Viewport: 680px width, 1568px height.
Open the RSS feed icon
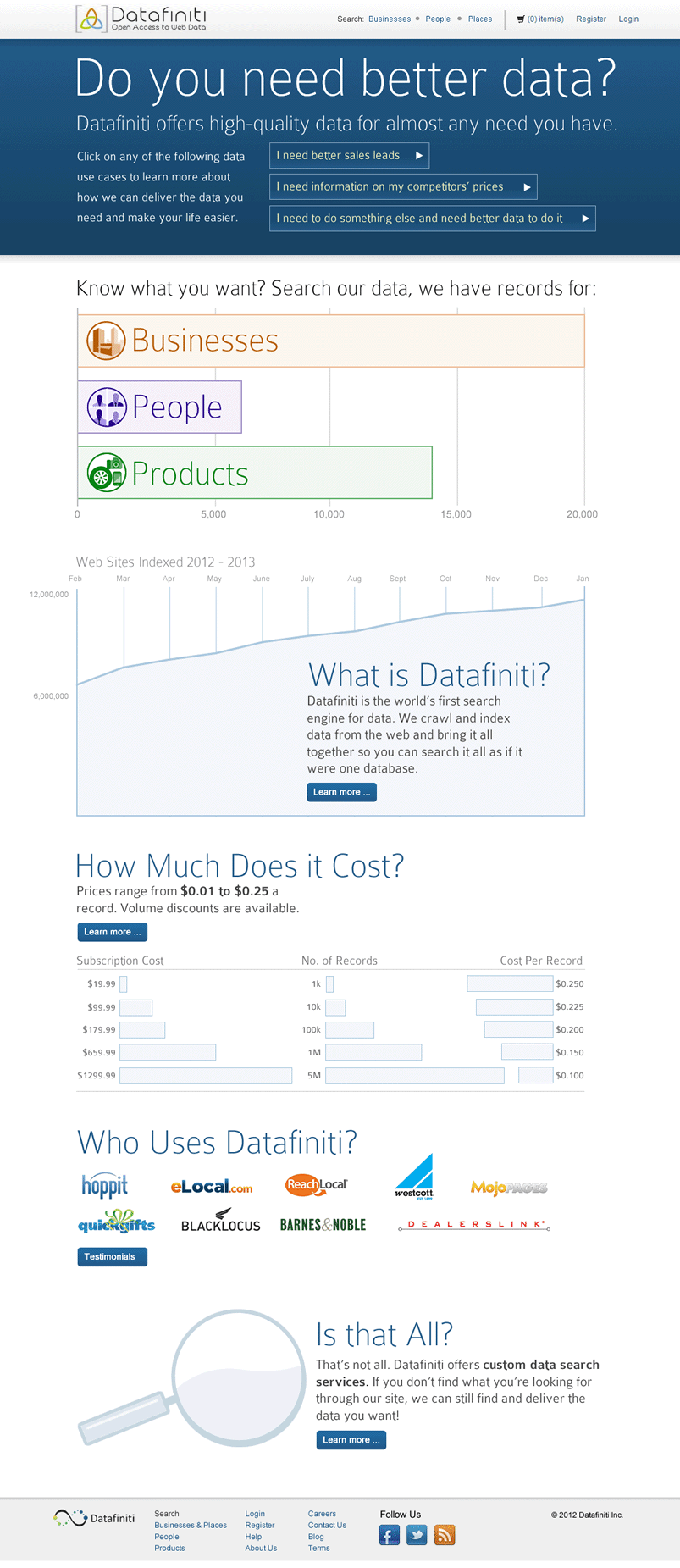pyautogui.click(x=445, y=1535)
